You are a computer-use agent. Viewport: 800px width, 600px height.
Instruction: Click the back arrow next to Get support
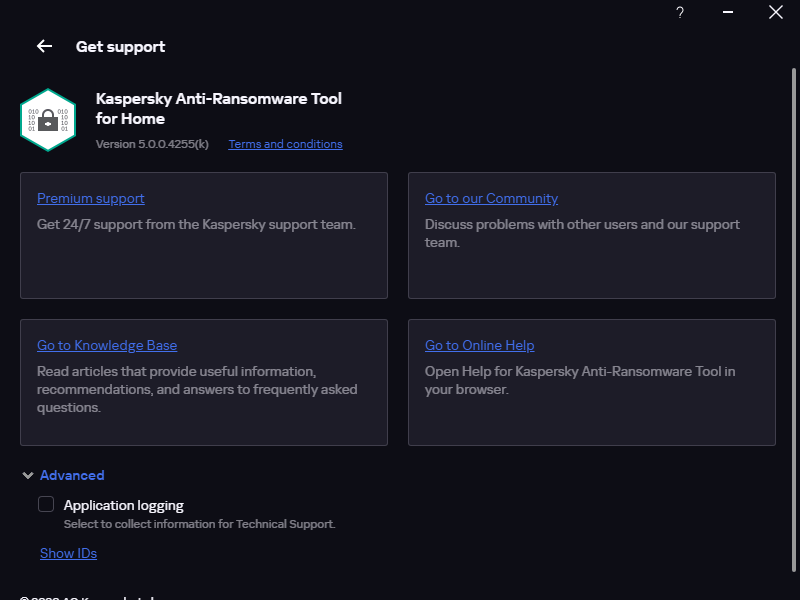44,46
